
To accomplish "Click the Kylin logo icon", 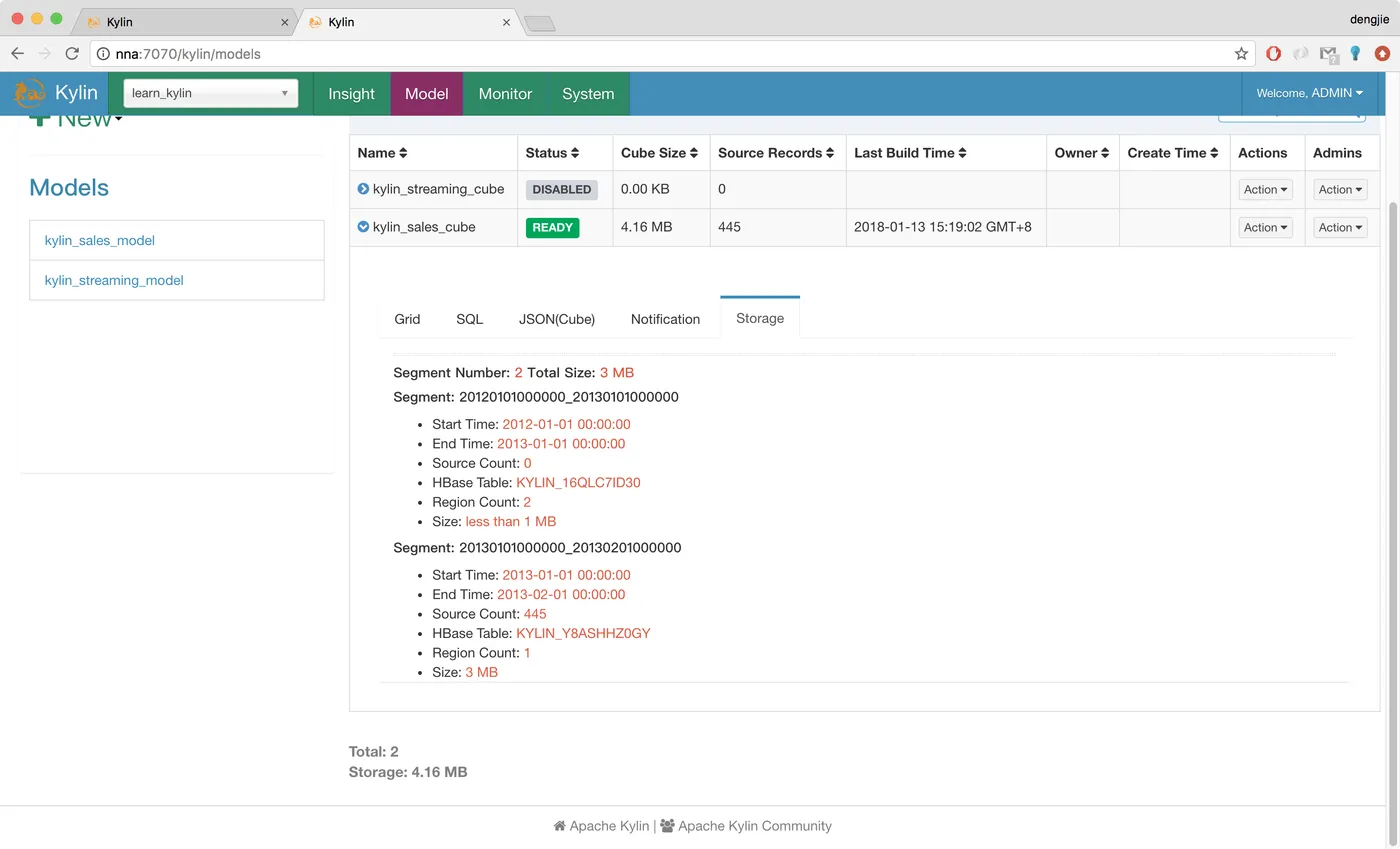I will [29, 93].
